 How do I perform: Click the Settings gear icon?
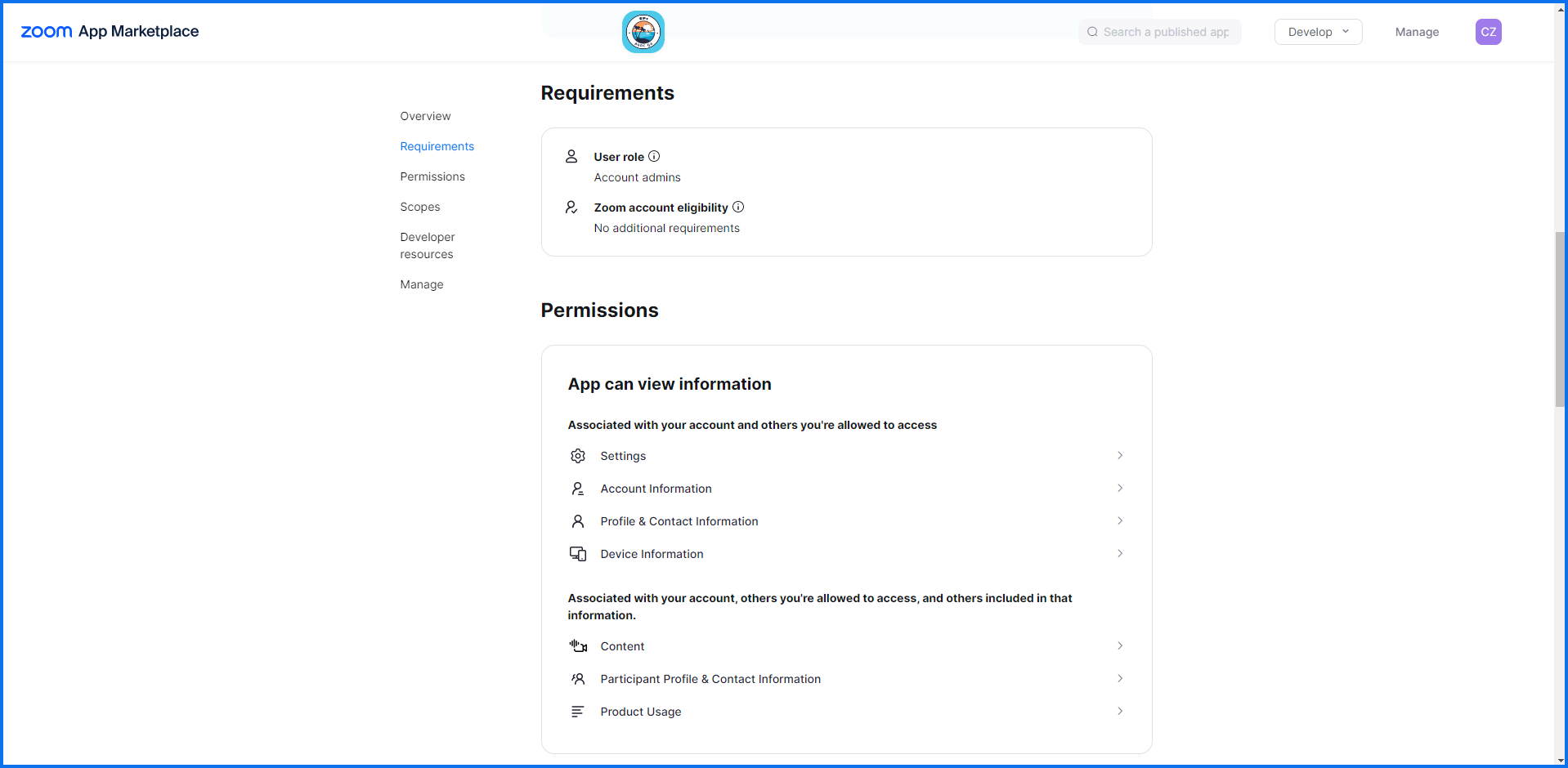pyautogui.click(x=578, y=456)
